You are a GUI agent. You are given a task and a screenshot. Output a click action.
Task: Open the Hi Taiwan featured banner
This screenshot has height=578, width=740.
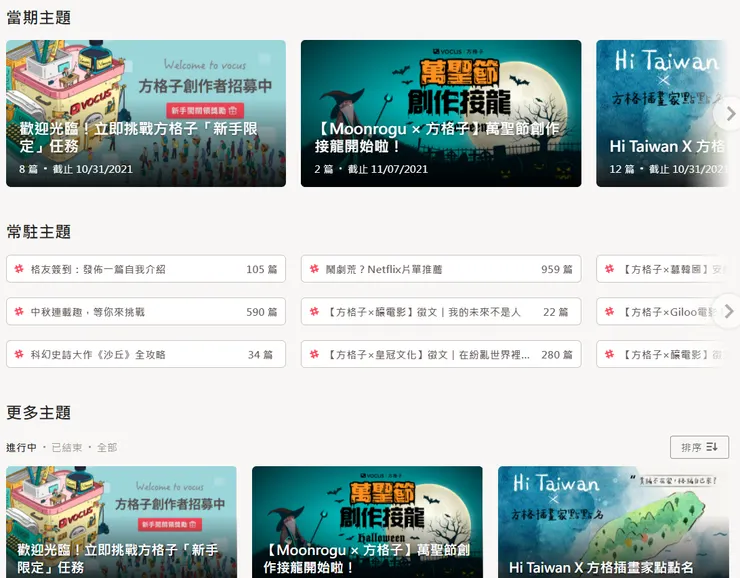point(662,113)
